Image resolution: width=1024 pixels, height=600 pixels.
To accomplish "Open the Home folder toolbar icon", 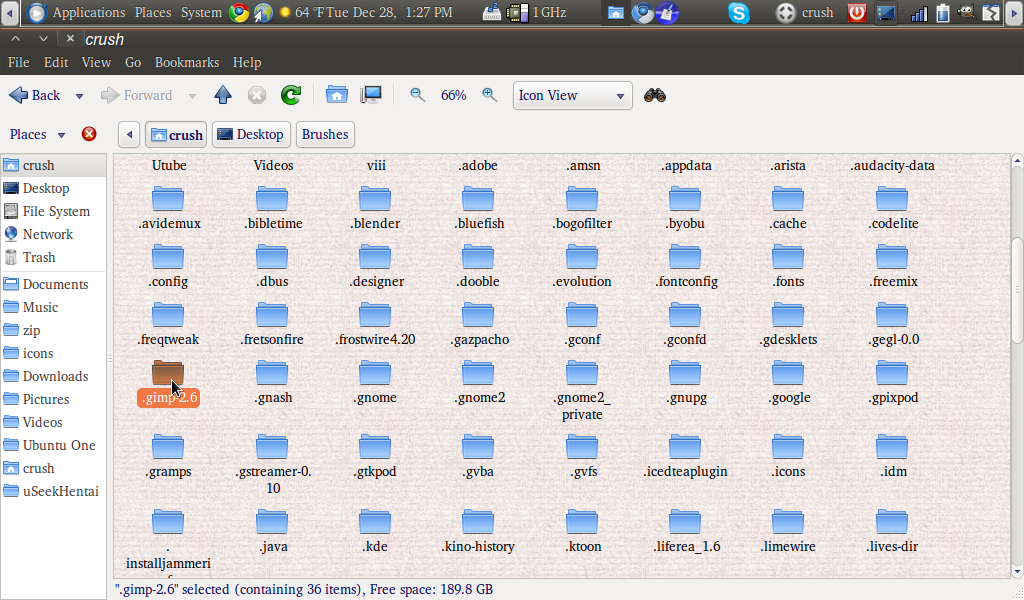I will click(x=338, y=95).
